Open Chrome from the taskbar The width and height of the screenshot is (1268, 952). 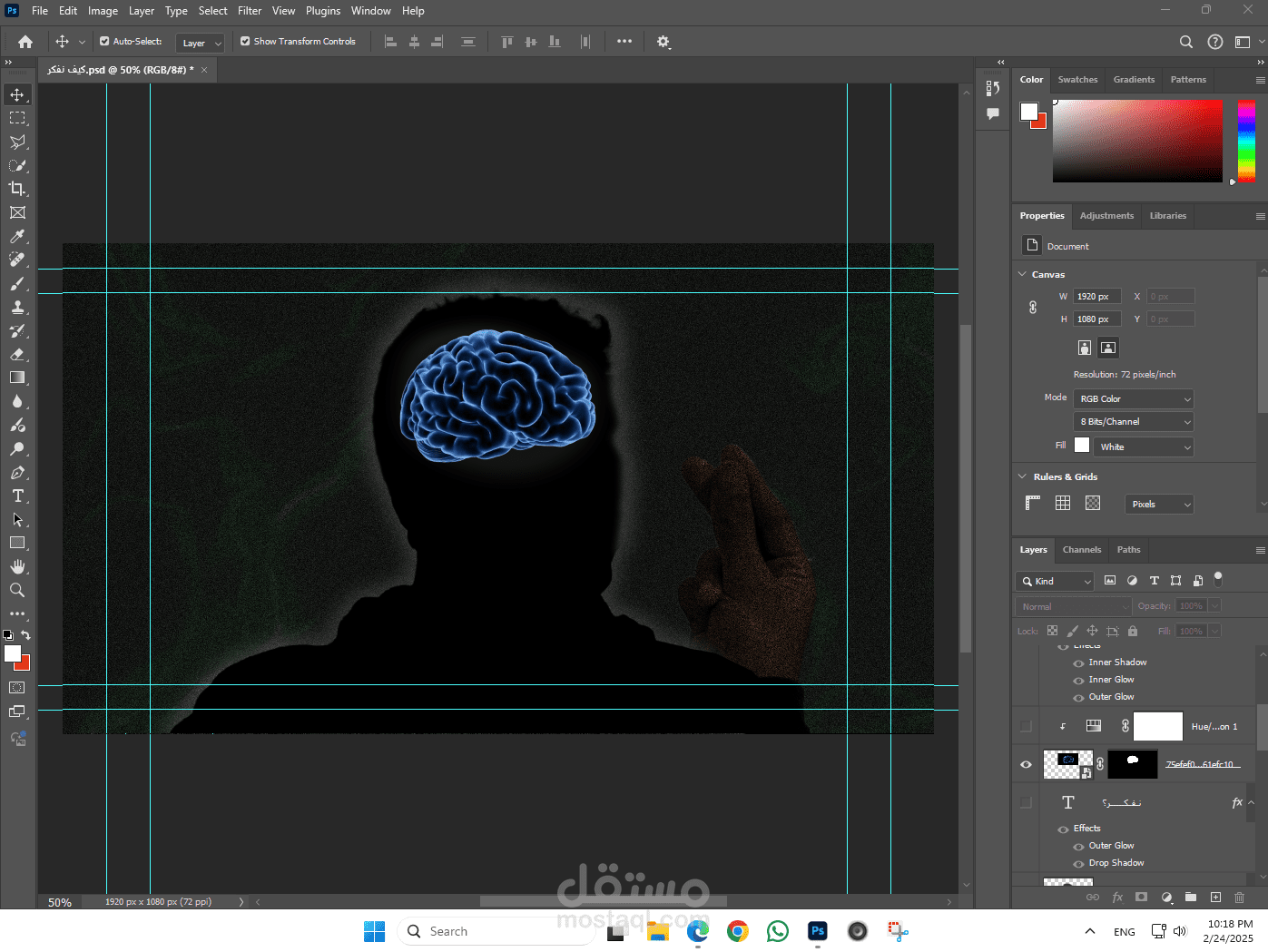coord(738,931)
